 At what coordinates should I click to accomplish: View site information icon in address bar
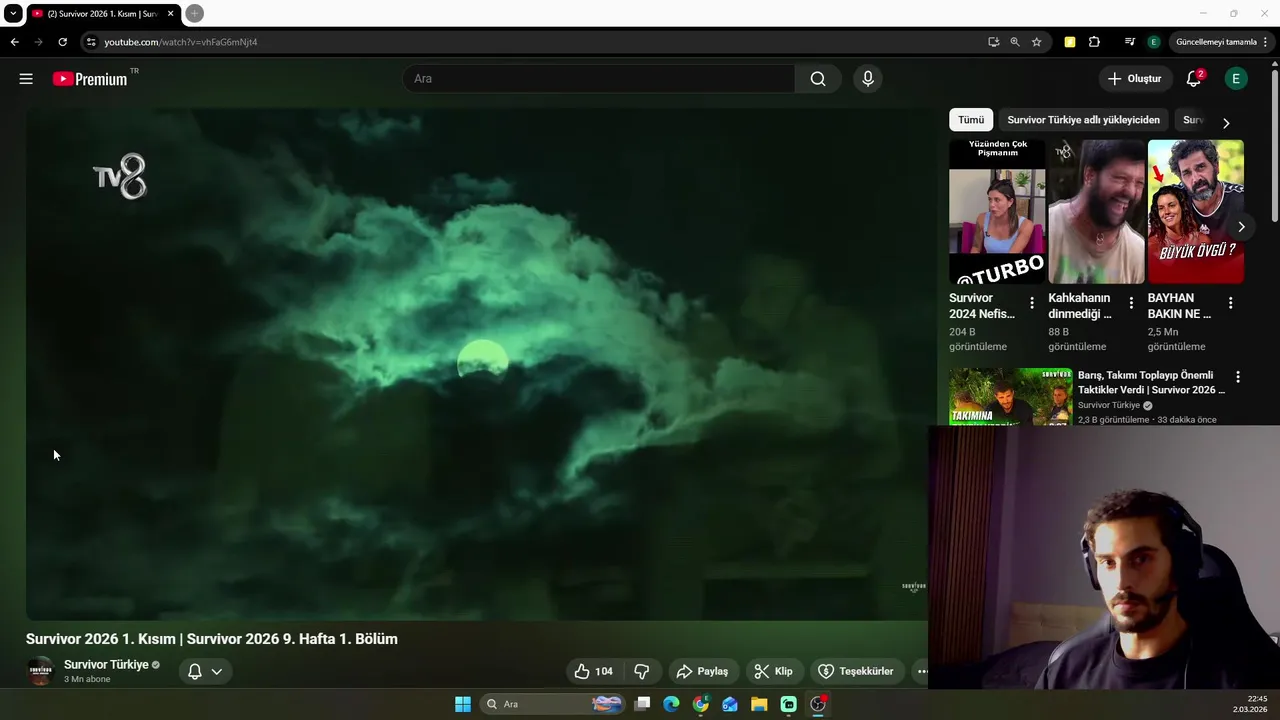[91, 42]
